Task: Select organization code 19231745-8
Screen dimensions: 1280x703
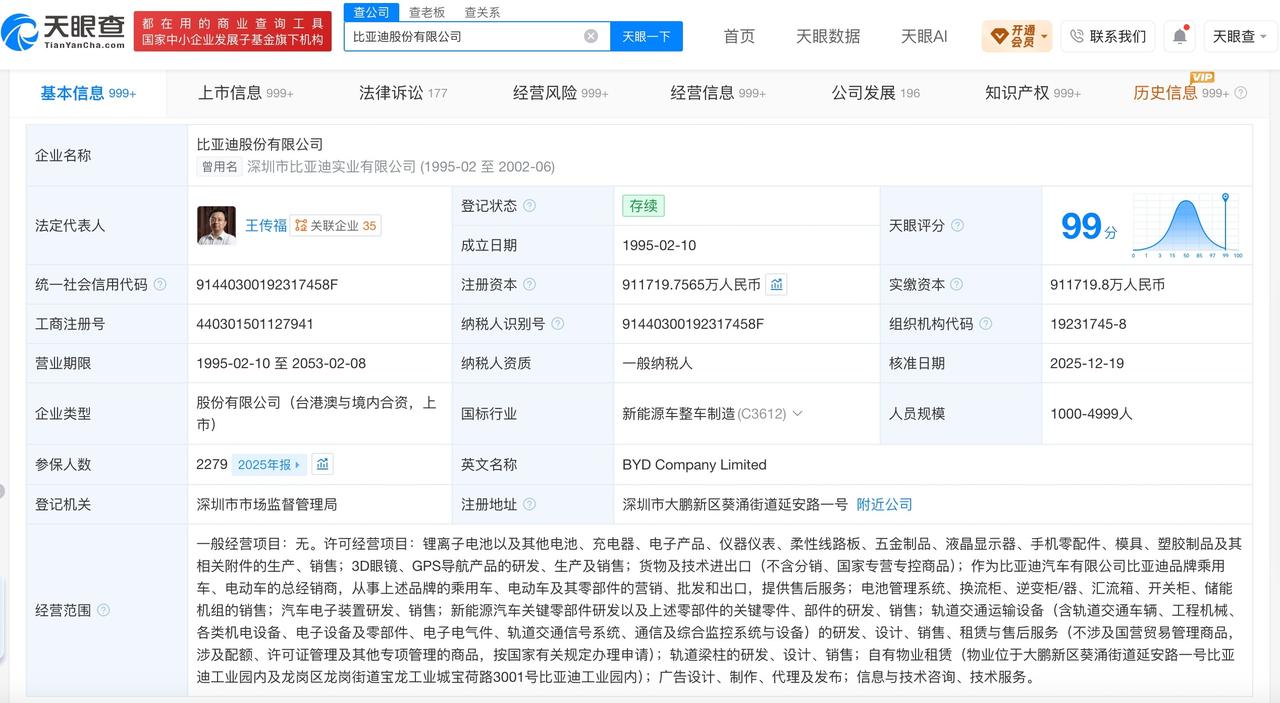Action: click(1088, 324)
